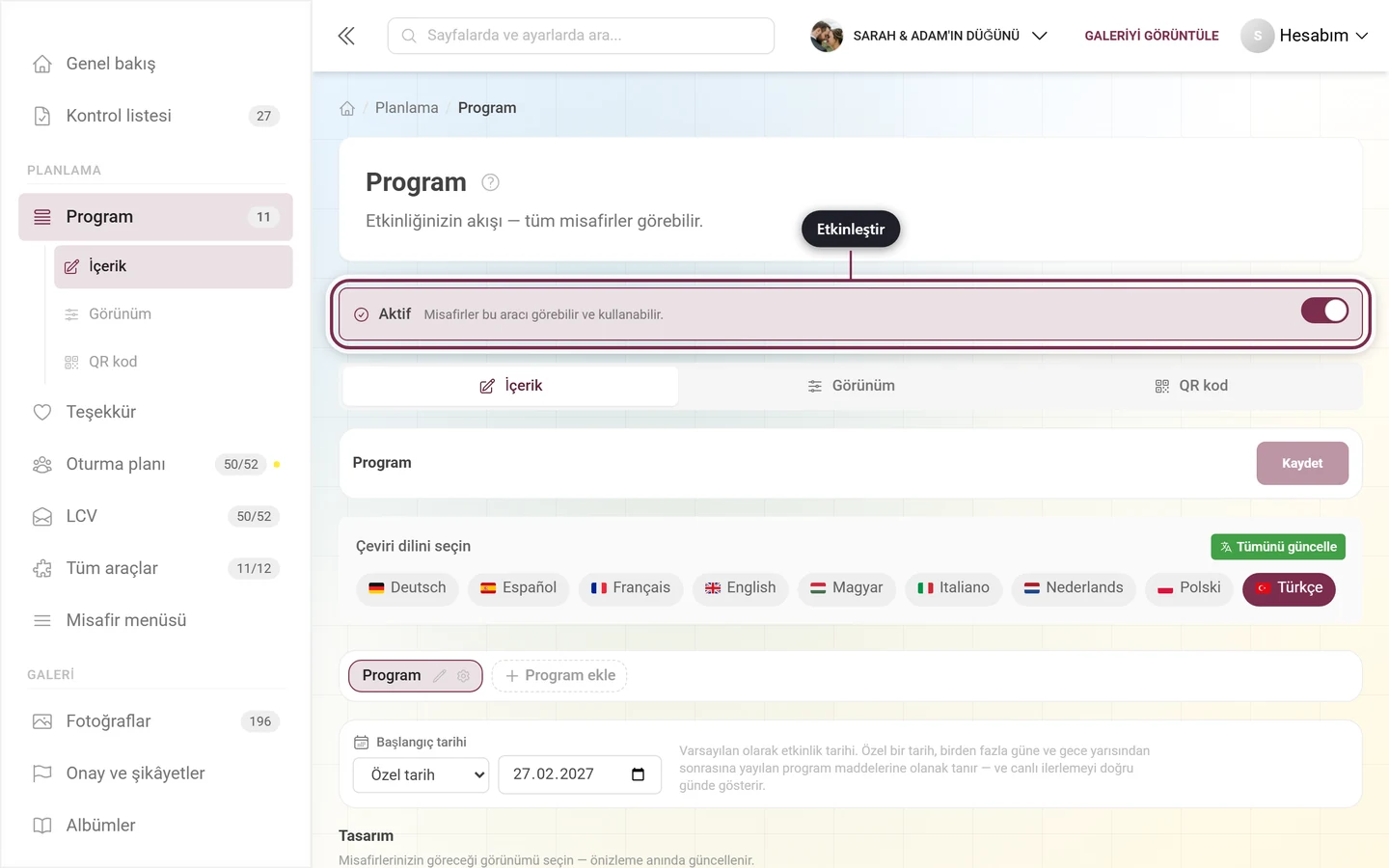
Task: Select Italiano translation language
Action: point(953,588)
